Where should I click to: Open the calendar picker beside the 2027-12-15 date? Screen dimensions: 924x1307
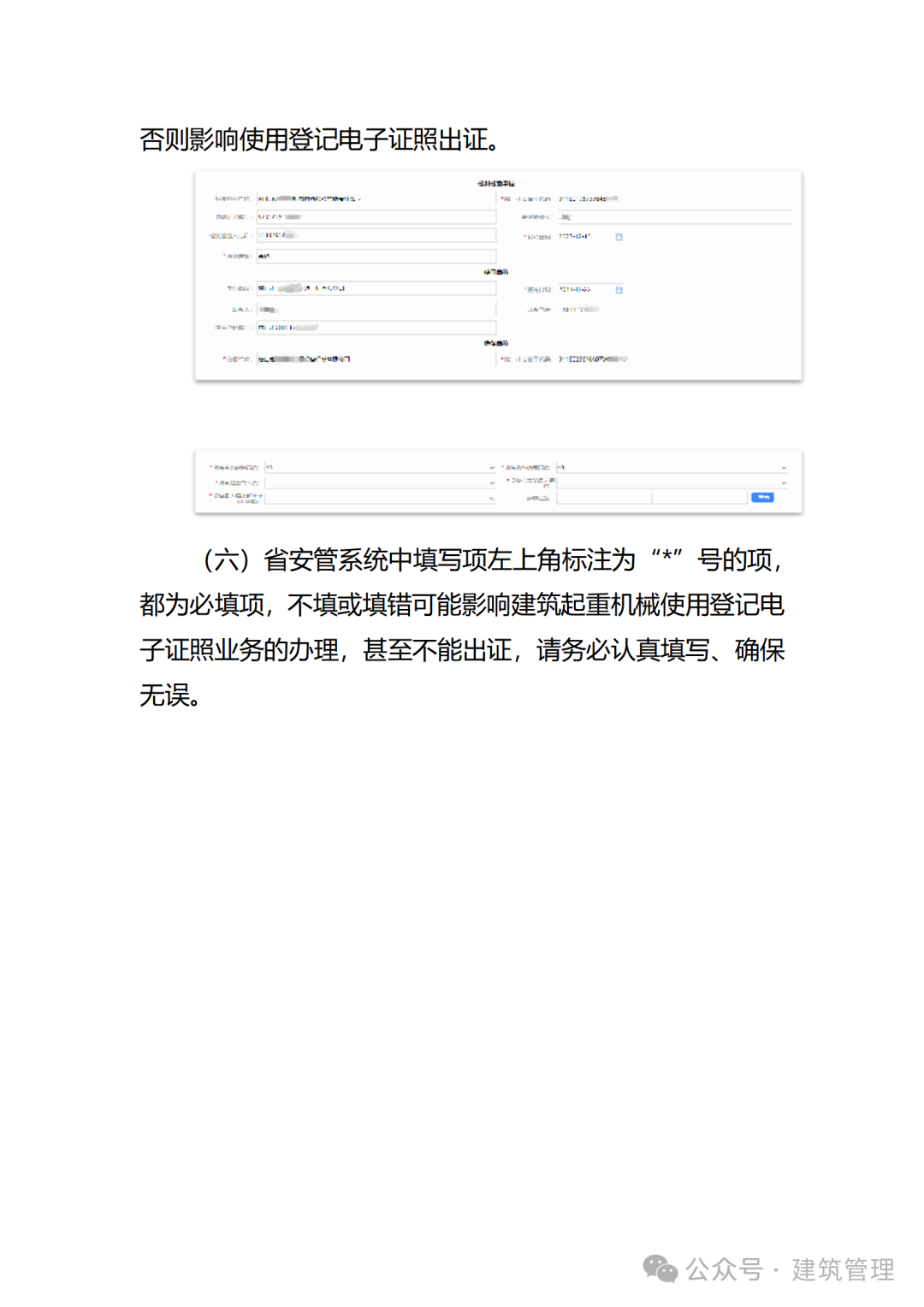coord(619,237)
